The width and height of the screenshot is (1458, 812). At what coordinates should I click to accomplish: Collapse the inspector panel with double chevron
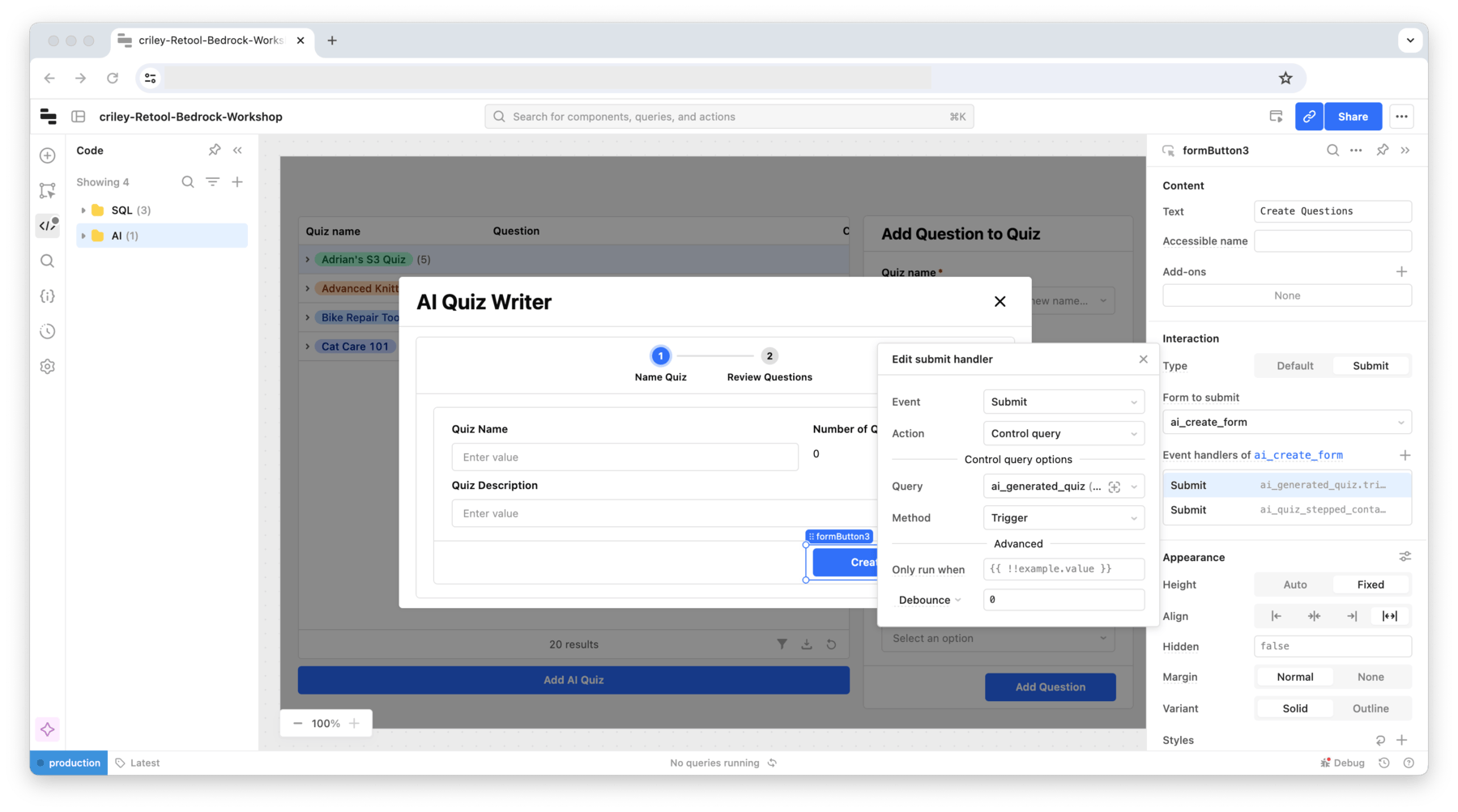(x=1405, y=150)
